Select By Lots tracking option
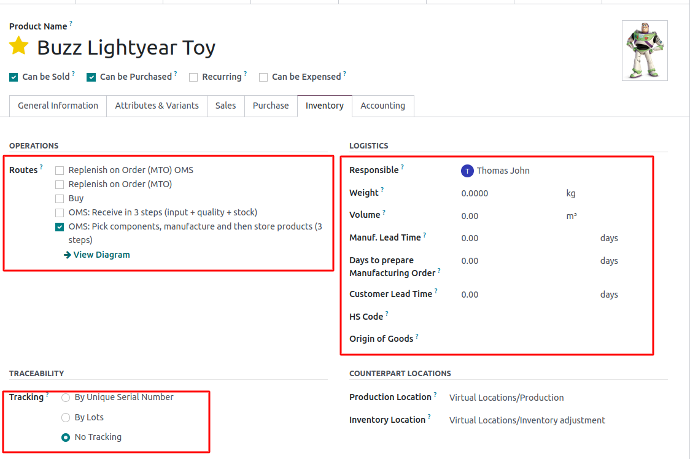 [66, 417]
